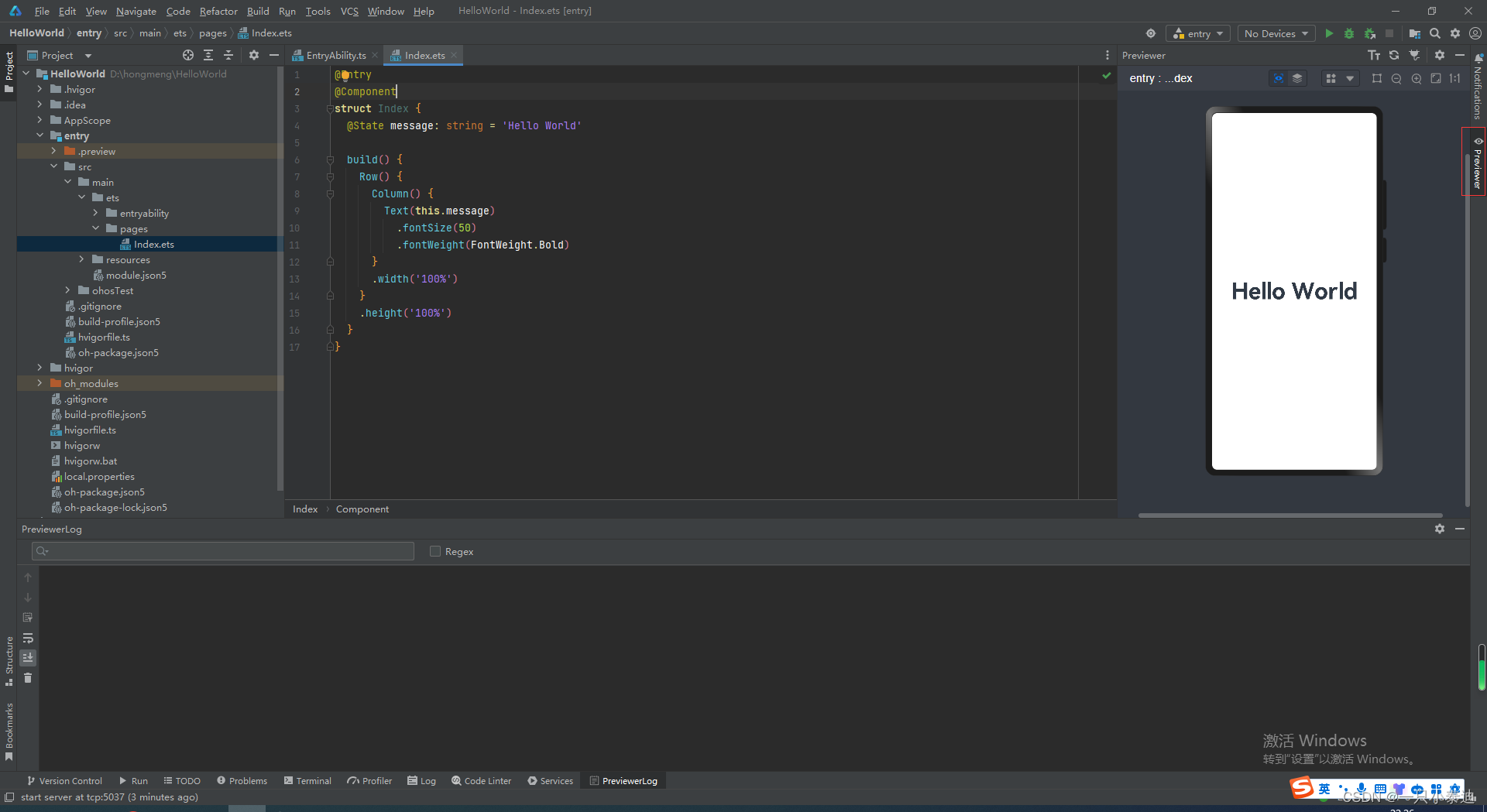The width and height of the screenshot is (1487, 812).
Task: Open Project panel options gear
Action: click(254, 55)
